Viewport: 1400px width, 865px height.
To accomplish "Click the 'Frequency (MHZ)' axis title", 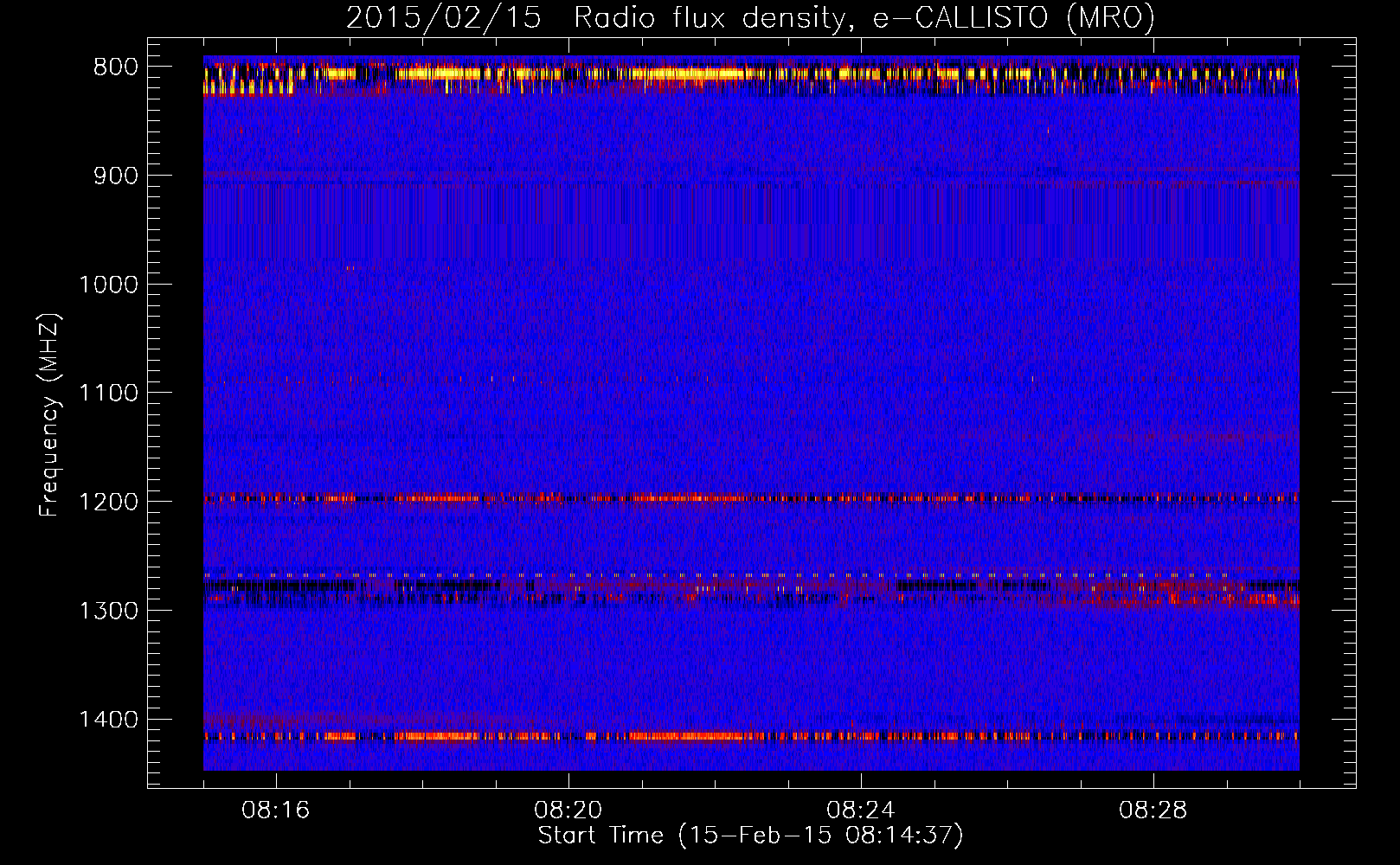I will (x=50, y=415).
